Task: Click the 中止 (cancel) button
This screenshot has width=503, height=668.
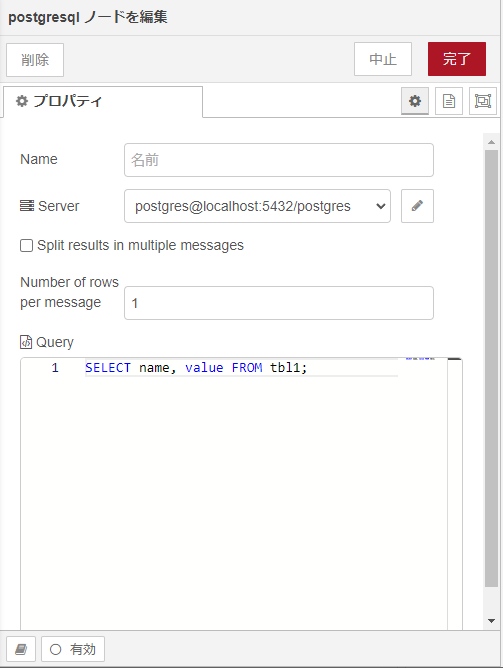Action: (x=382, y=59)
